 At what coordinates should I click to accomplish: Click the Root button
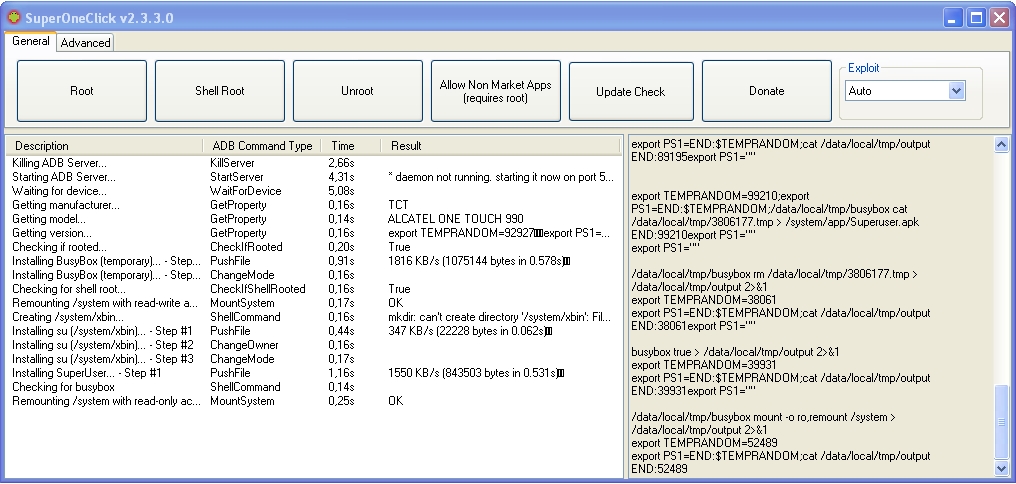coord(82,91)
